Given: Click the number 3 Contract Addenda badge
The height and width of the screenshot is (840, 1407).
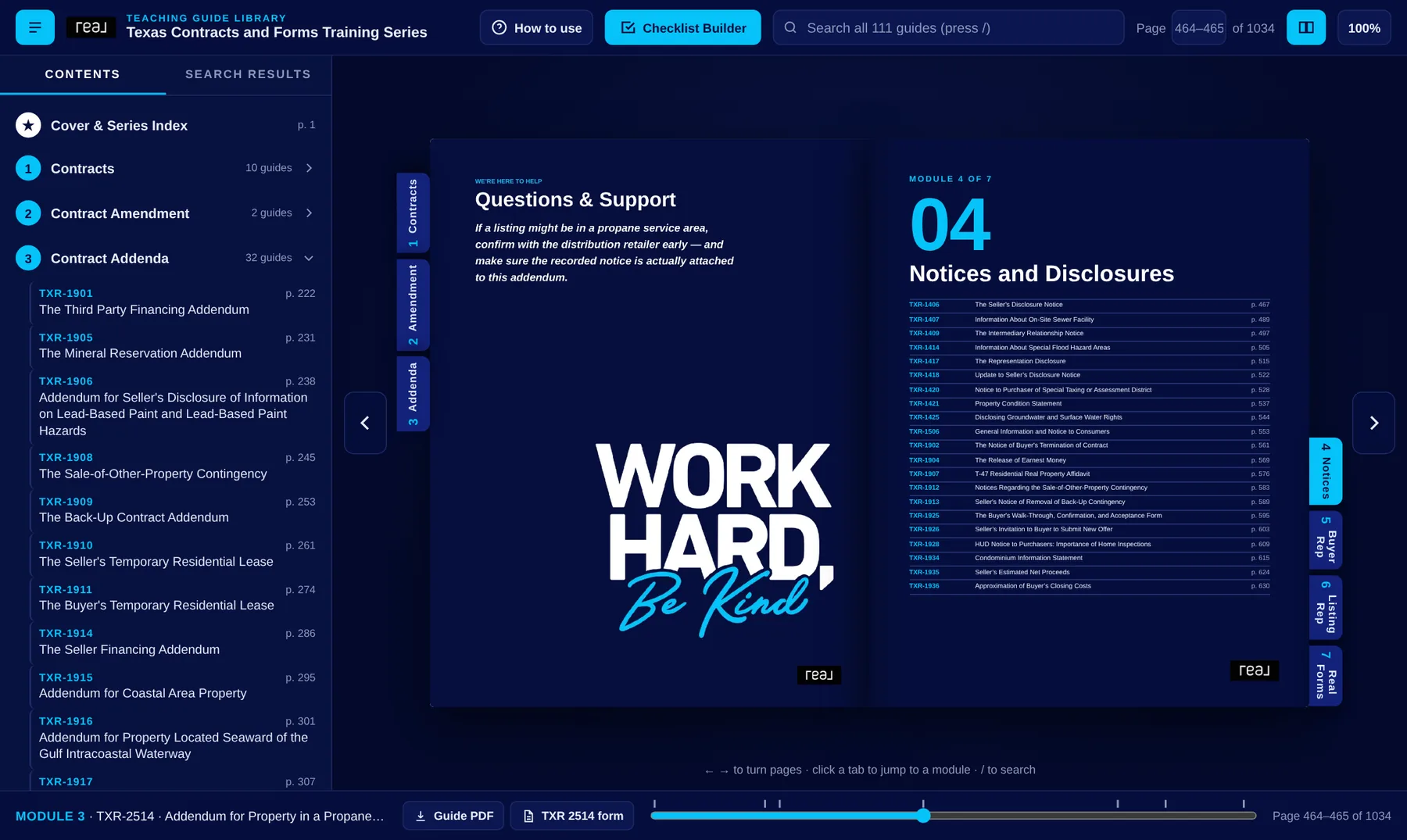Looking at the screenshot, I should point(28,258).
